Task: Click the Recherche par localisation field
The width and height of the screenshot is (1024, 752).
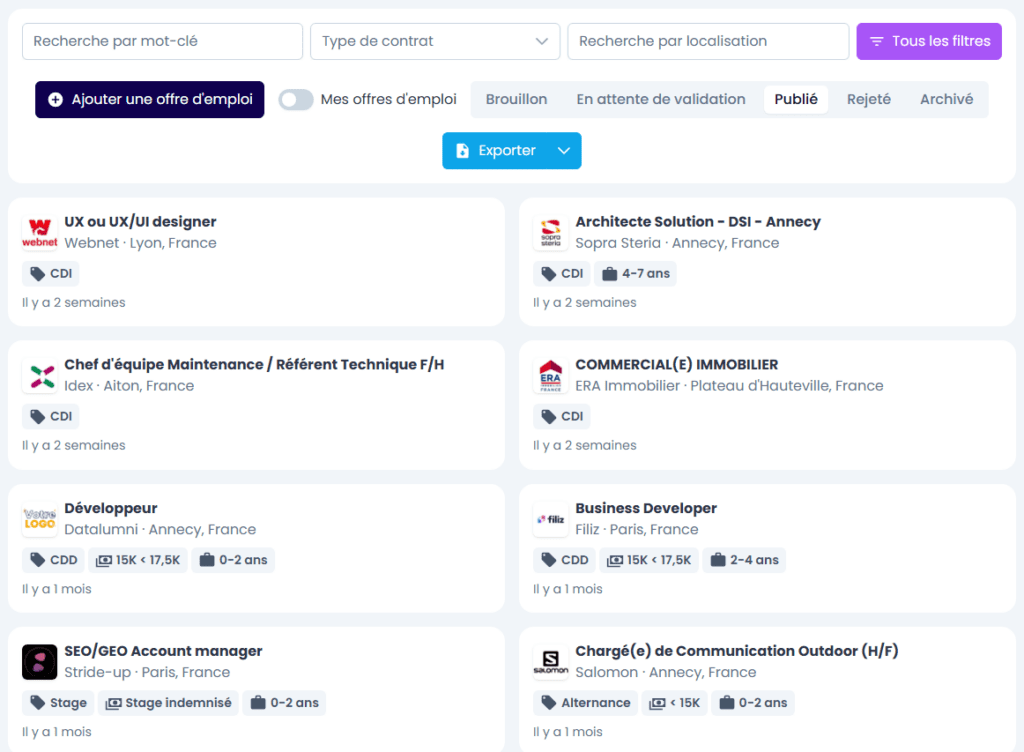Action: pyautogui.click(x=708, y=41)
